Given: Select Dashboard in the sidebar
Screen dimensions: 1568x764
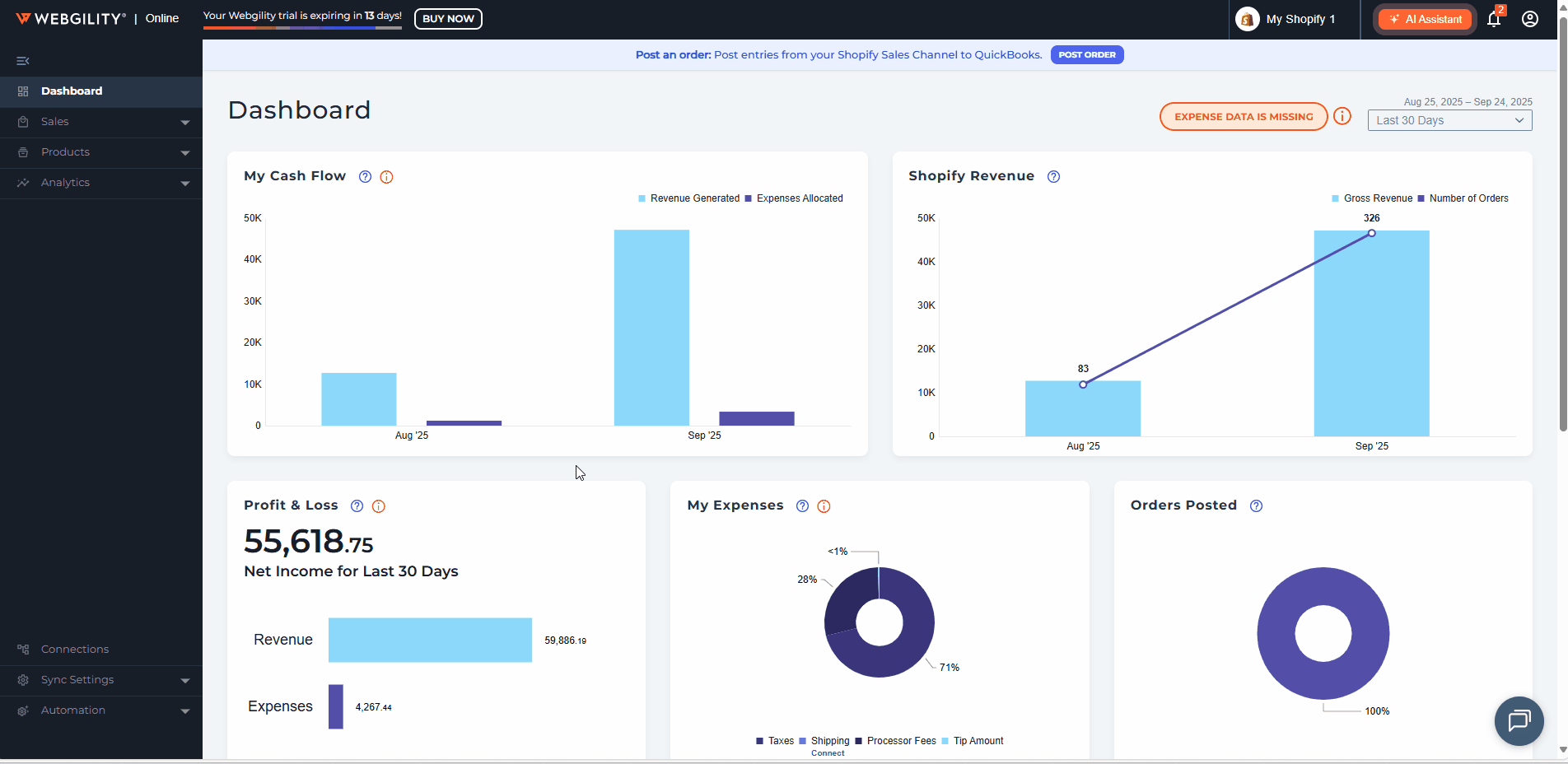Looking at the screenshot, I should click(72, 91).
